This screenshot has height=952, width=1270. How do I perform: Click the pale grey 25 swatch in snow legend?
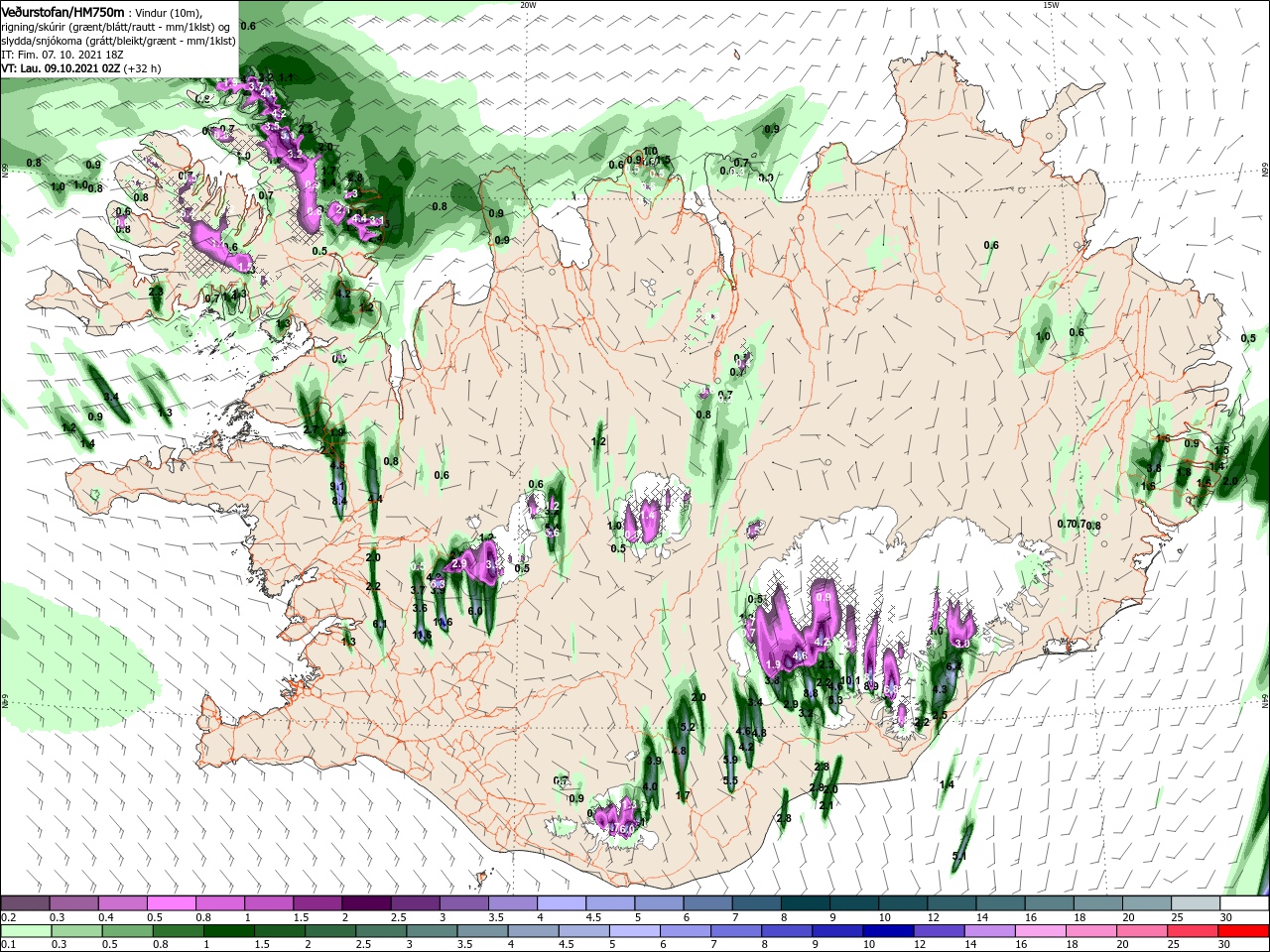1196,902
